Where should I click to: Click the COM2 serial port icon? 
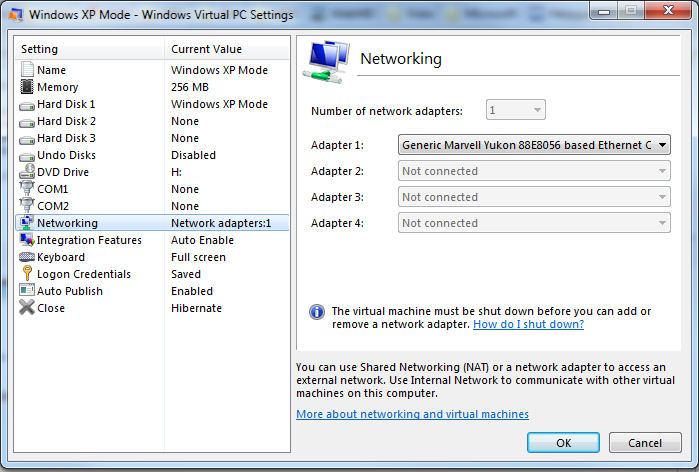tap(27, 205)
